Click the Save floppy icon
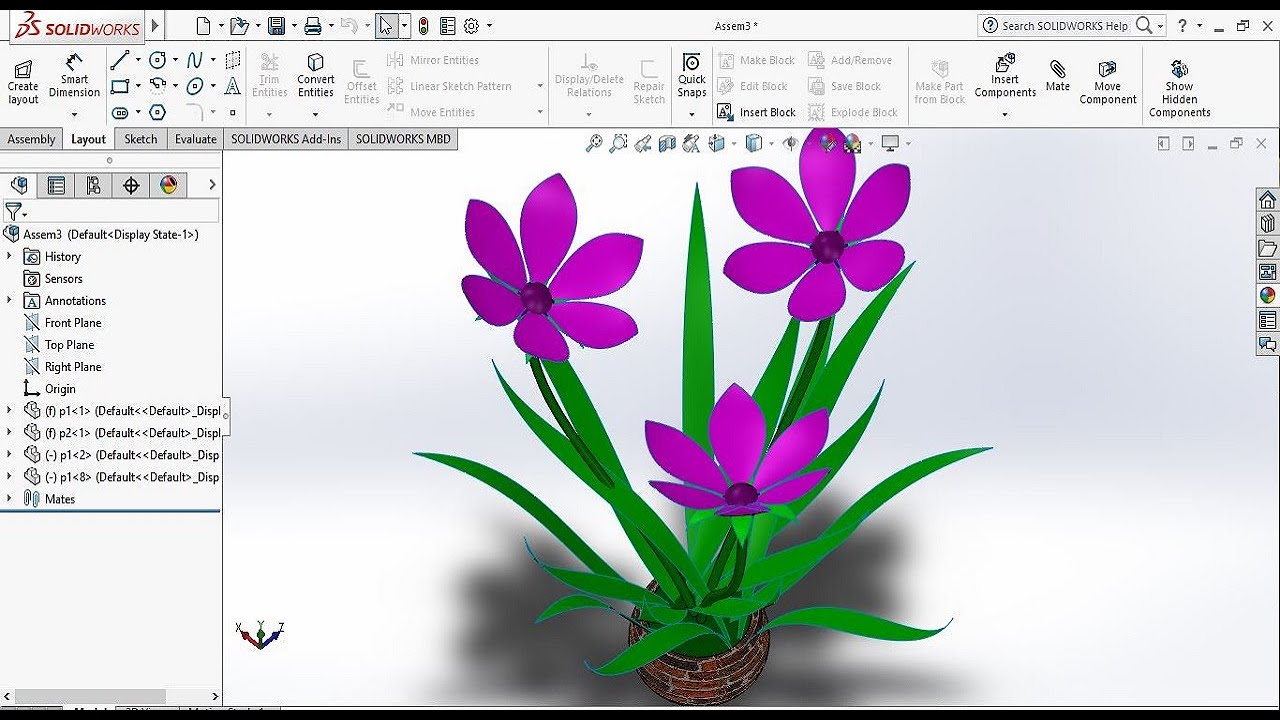1280x720 pixels. [x=277, y=26]
